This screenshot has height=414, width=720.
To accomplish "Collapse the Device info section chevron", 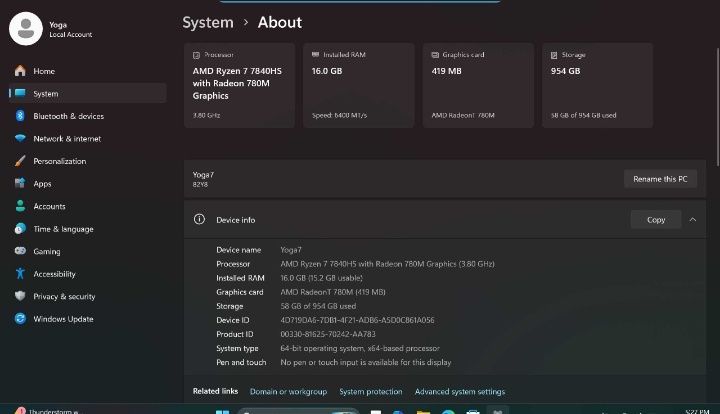I will click(692, 220).
